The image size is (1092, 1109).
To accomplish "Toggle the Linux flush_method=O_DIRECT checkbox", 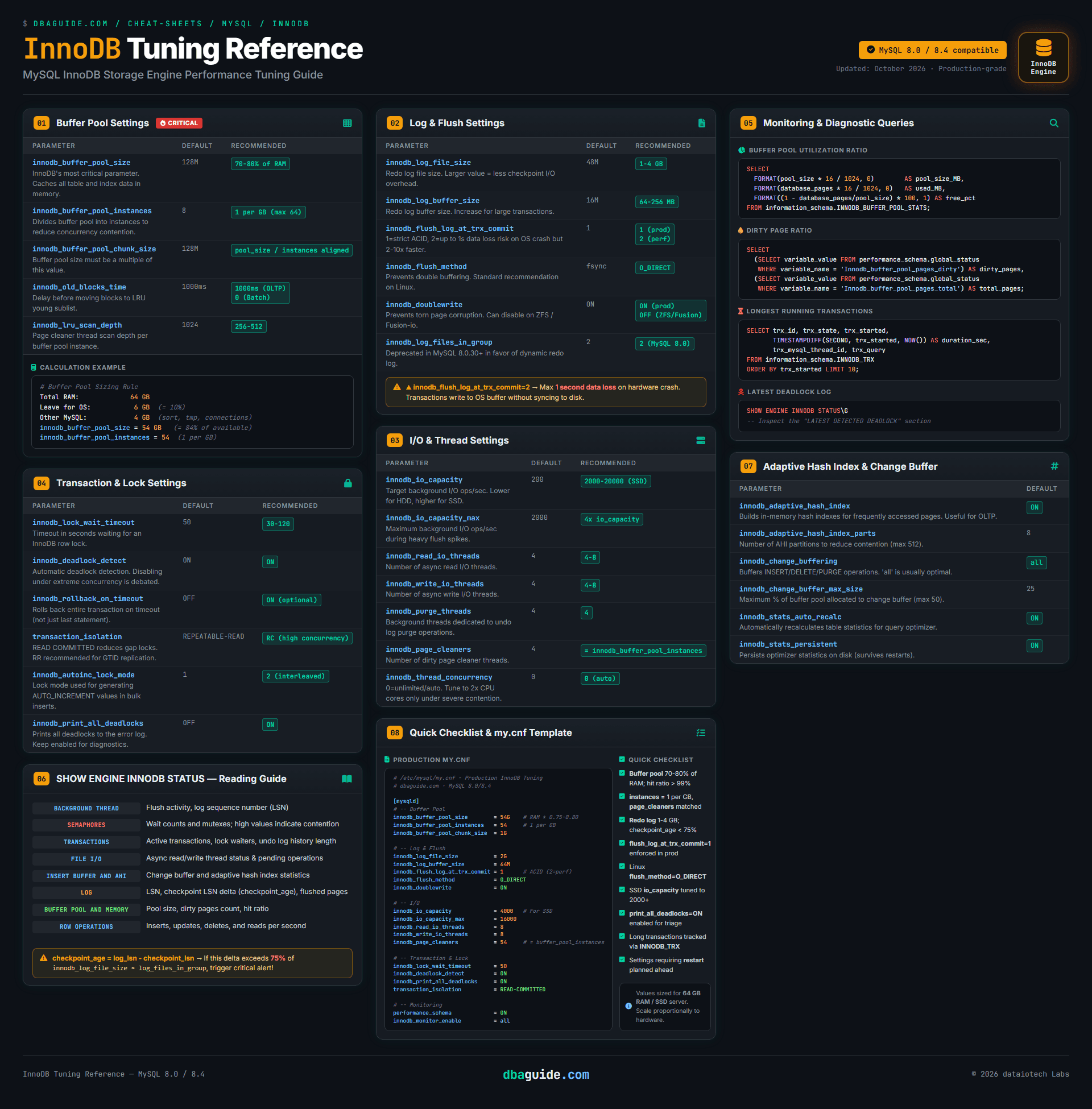I will pos(622,867).
